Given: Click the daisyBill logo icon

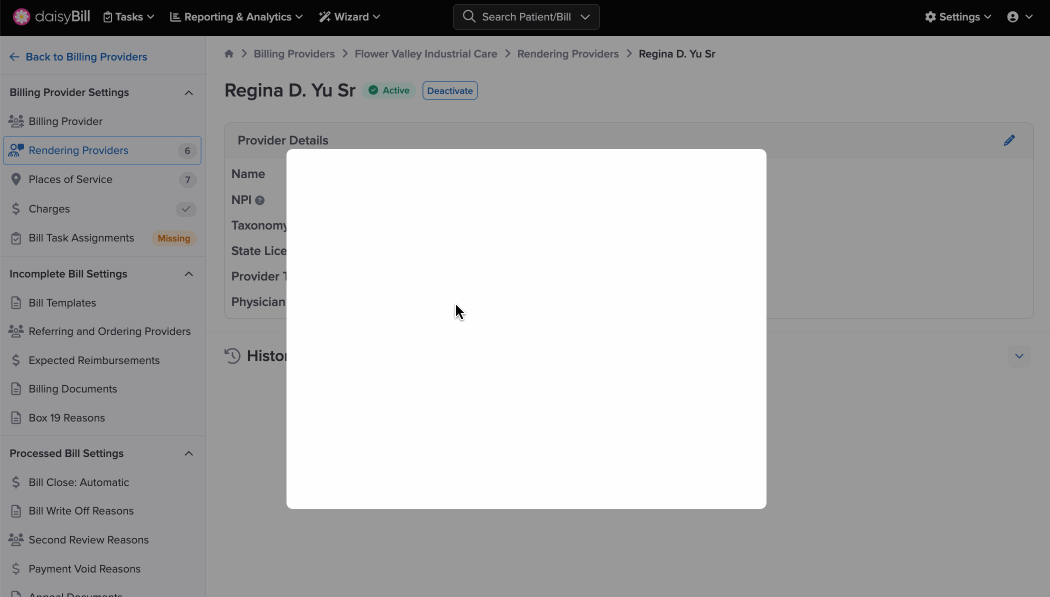Looking at the screenshot, I should [x=21, y=17].
